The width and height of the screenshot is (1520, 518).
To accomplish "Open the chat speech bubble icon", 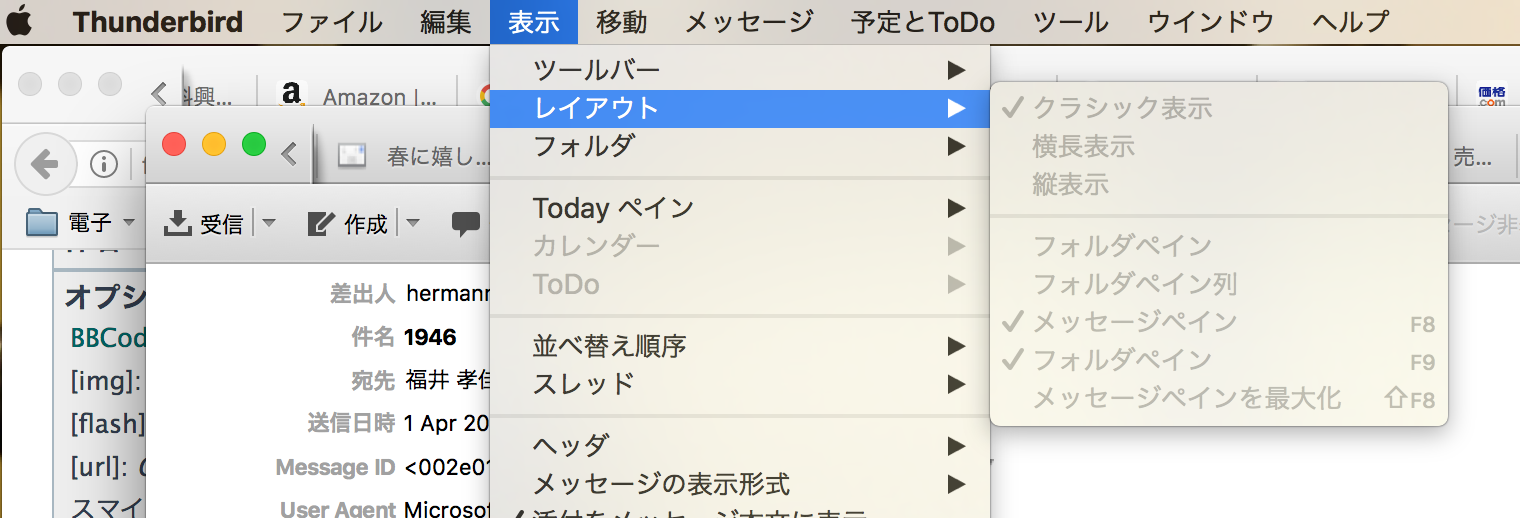I will (466, 223).
